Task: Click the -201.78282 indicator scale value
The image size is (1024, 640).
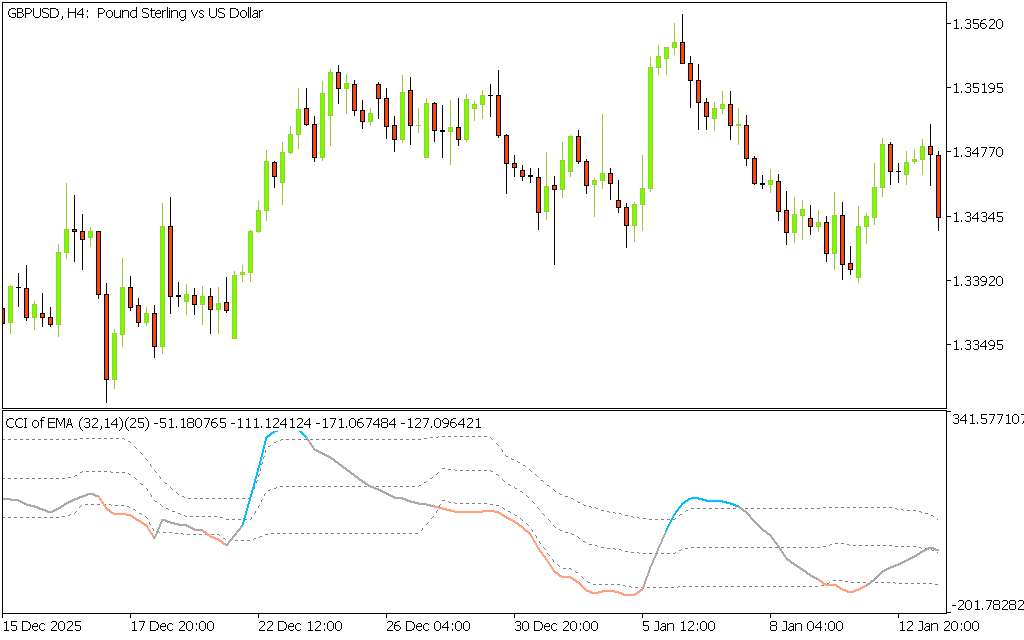Action: coord(986,605)
